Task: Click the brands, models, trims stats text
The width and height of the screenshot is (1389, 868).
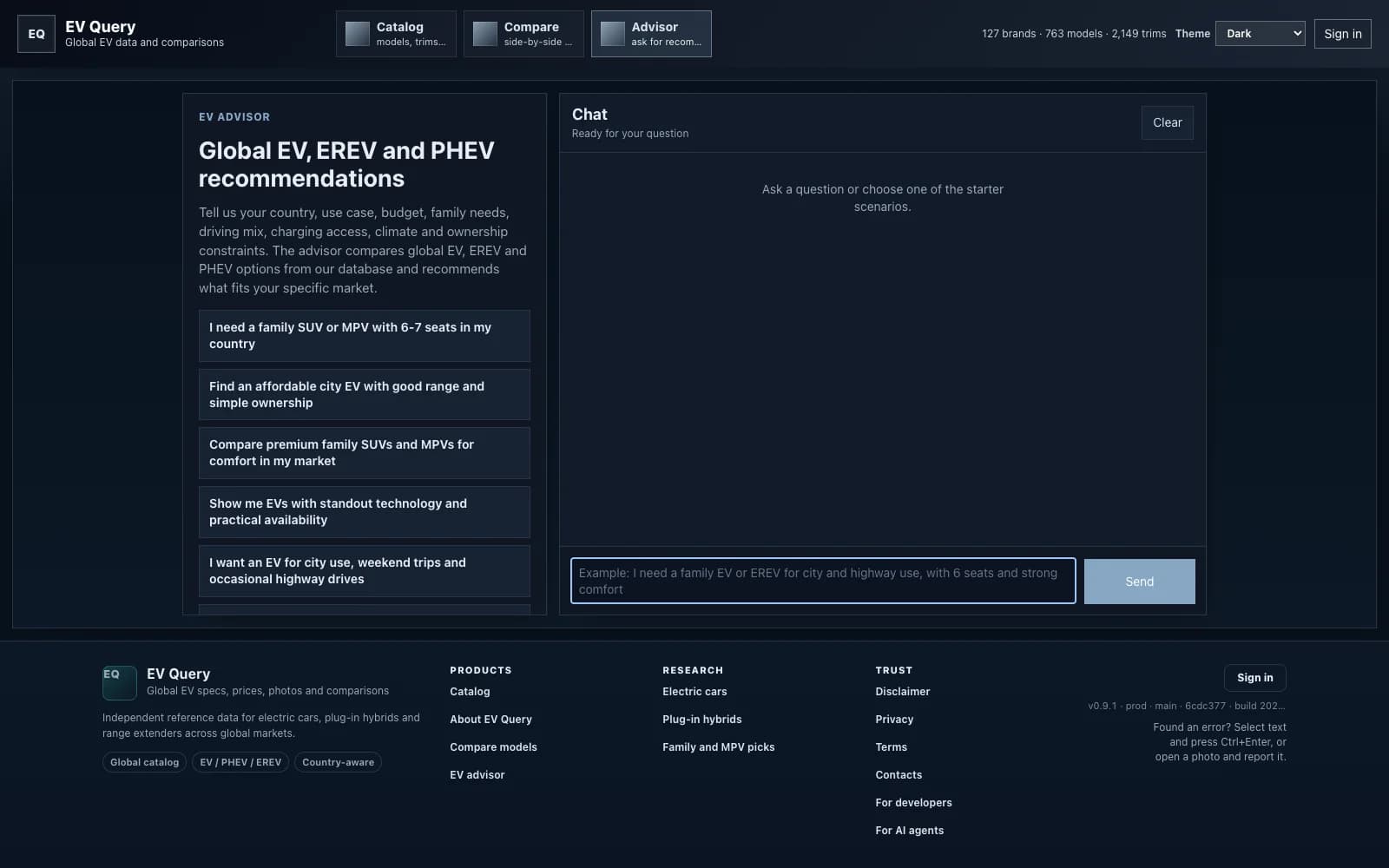Action: pos(1074,34)
